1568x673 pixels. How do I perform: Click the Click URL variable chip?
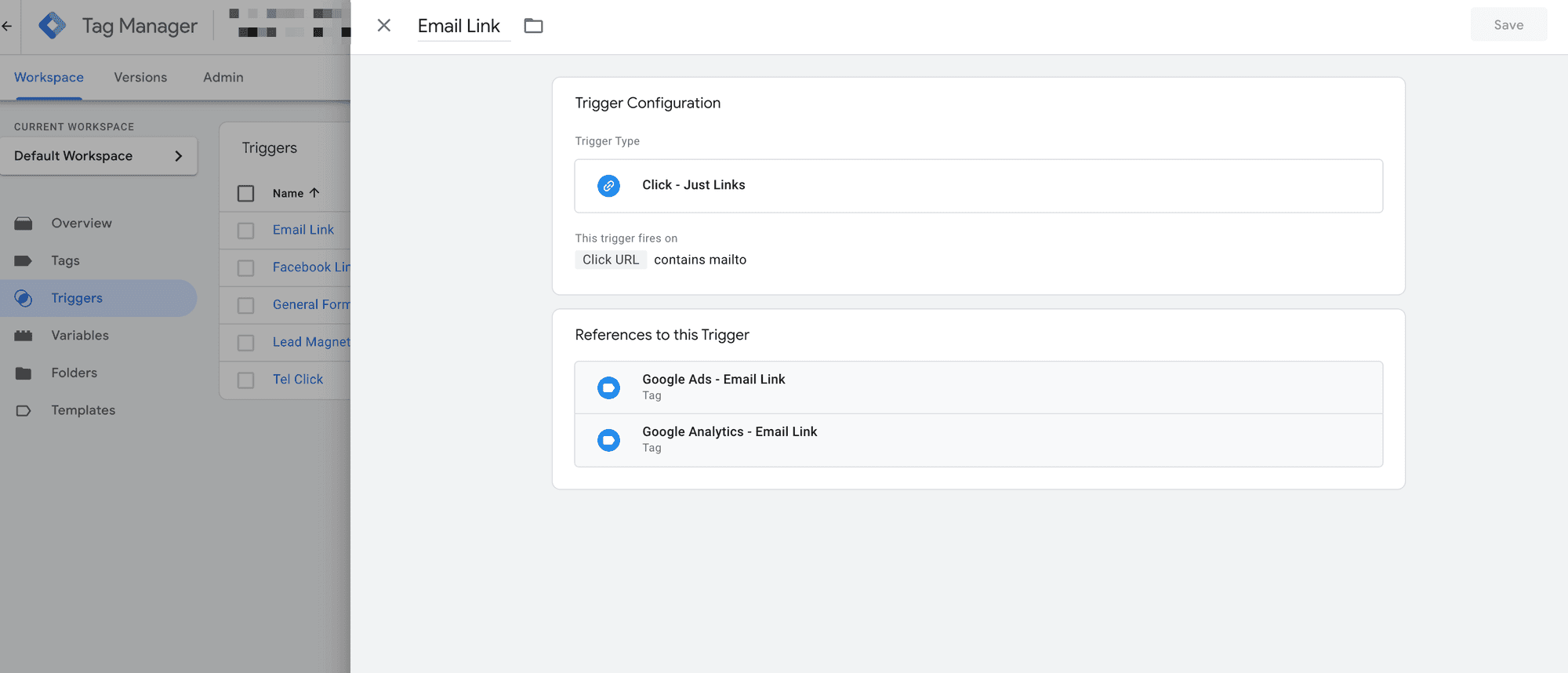[x=611, y=260]
